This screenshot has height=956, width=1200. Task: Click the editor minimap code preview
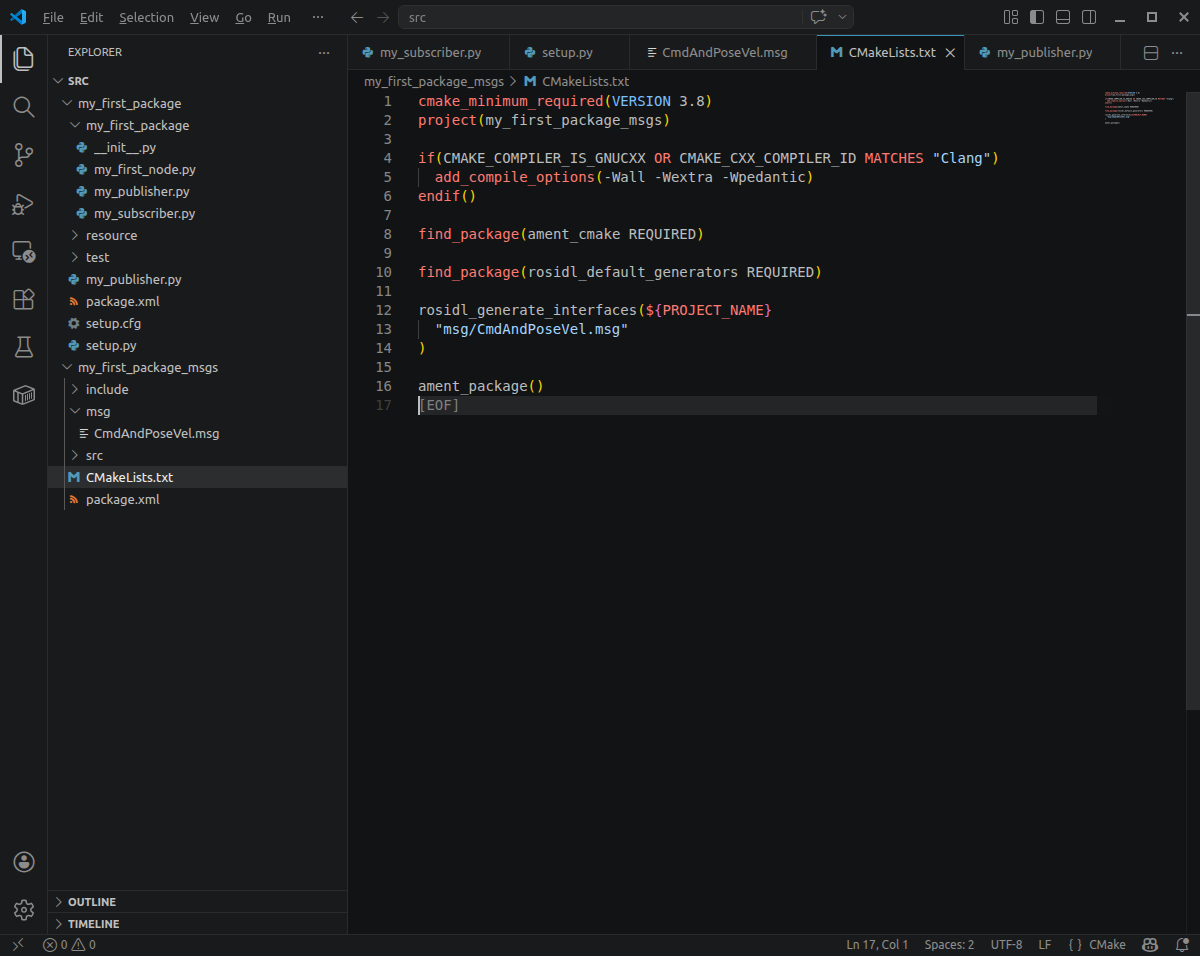(x=1140, y=108)
